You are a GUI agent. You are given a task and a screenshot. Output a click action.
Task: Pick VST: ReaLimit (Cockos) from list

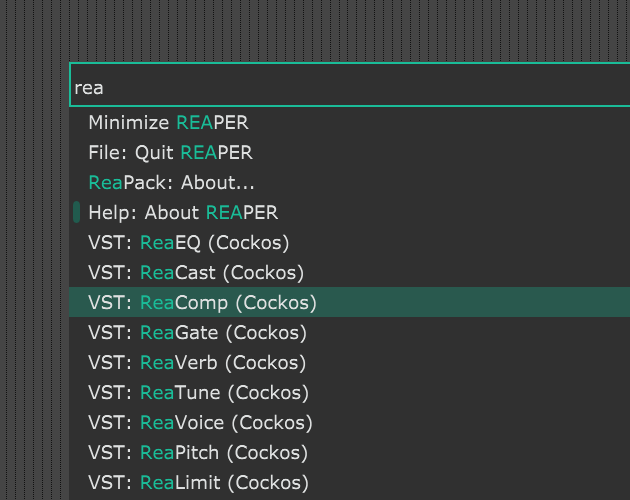[x=197, y=483]
